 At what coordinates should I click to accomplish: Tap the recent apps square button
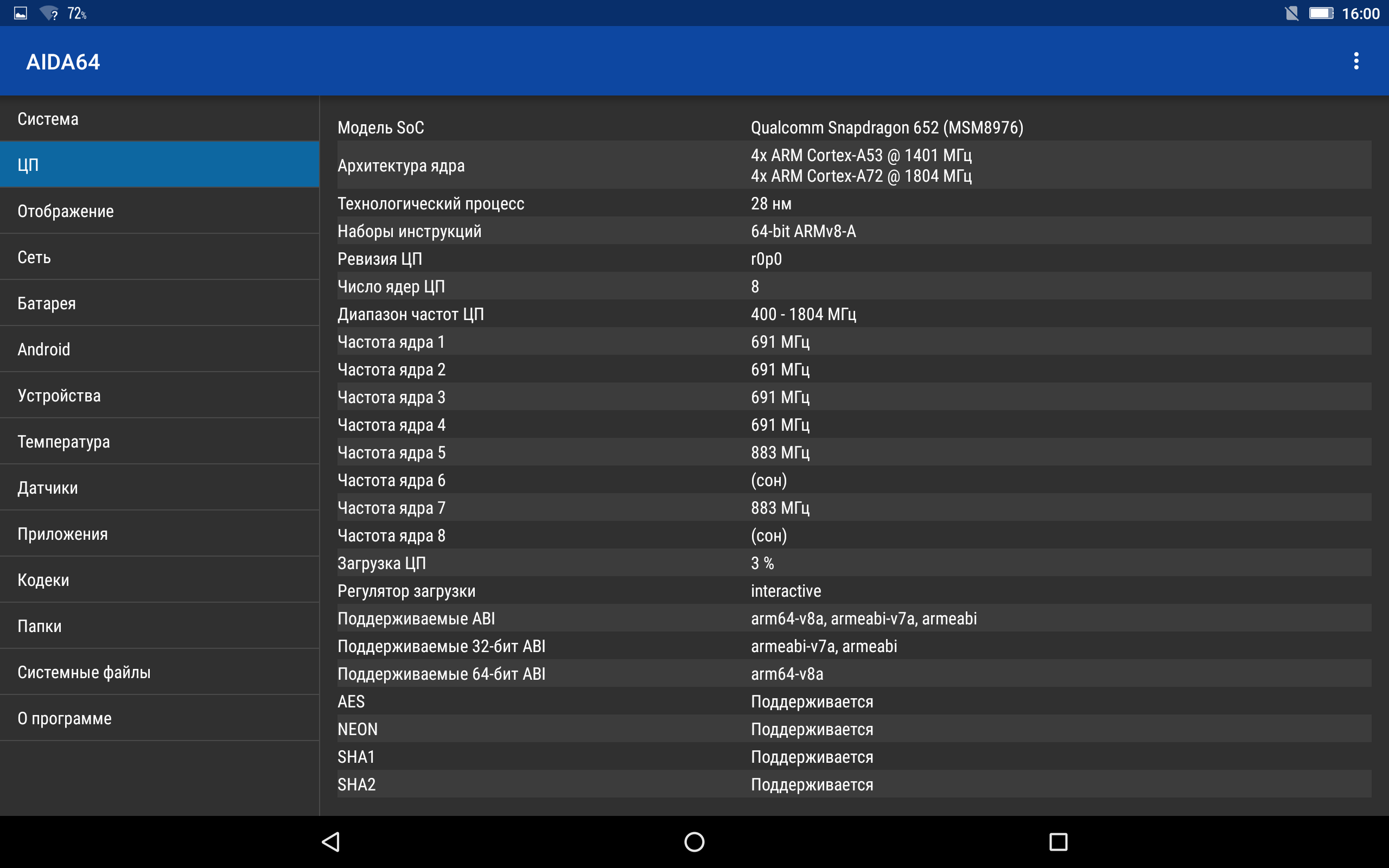pyautogui.click(x=1058, y=841)
